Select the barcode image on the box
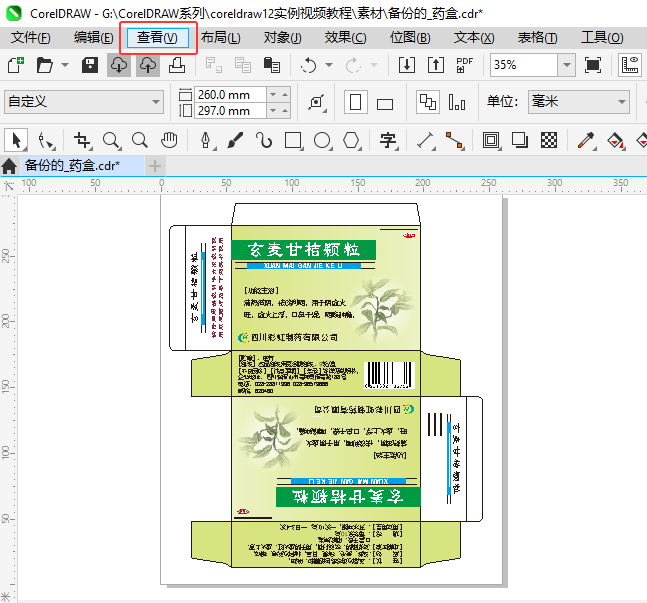Viewport: 647px width, 603px height. pos(390,375)
